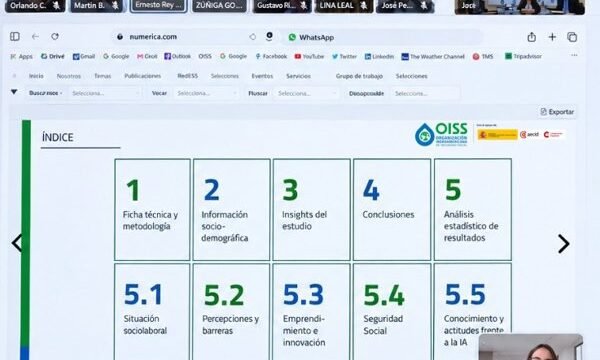Image resolution: width=600 pixels, height=360 pixels.
Task: Click the share icon in browser toolbar
Action: (x=532, y=37)
